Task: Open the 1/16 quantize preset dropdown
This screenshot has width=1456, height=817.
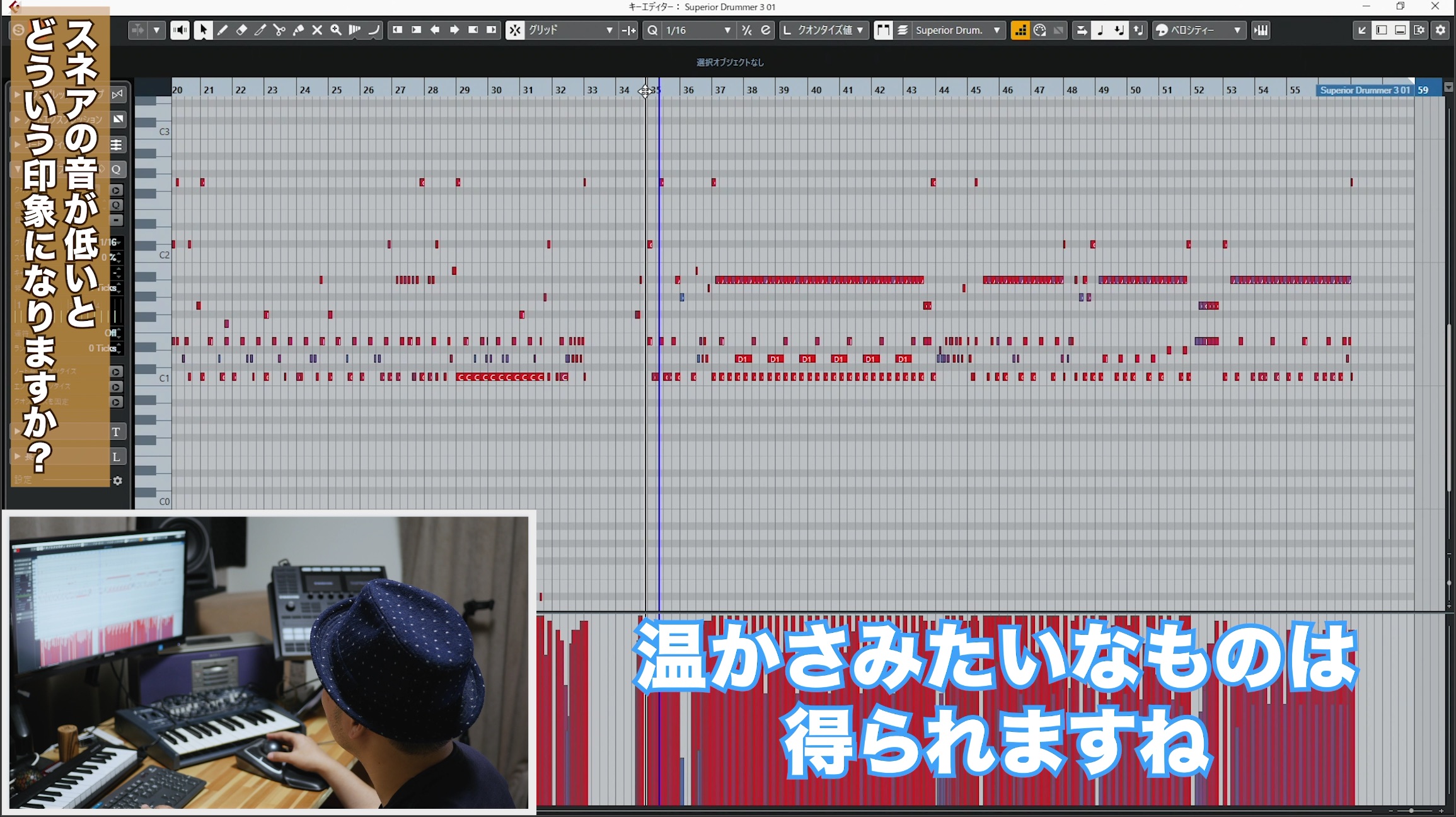Action: 698,30
